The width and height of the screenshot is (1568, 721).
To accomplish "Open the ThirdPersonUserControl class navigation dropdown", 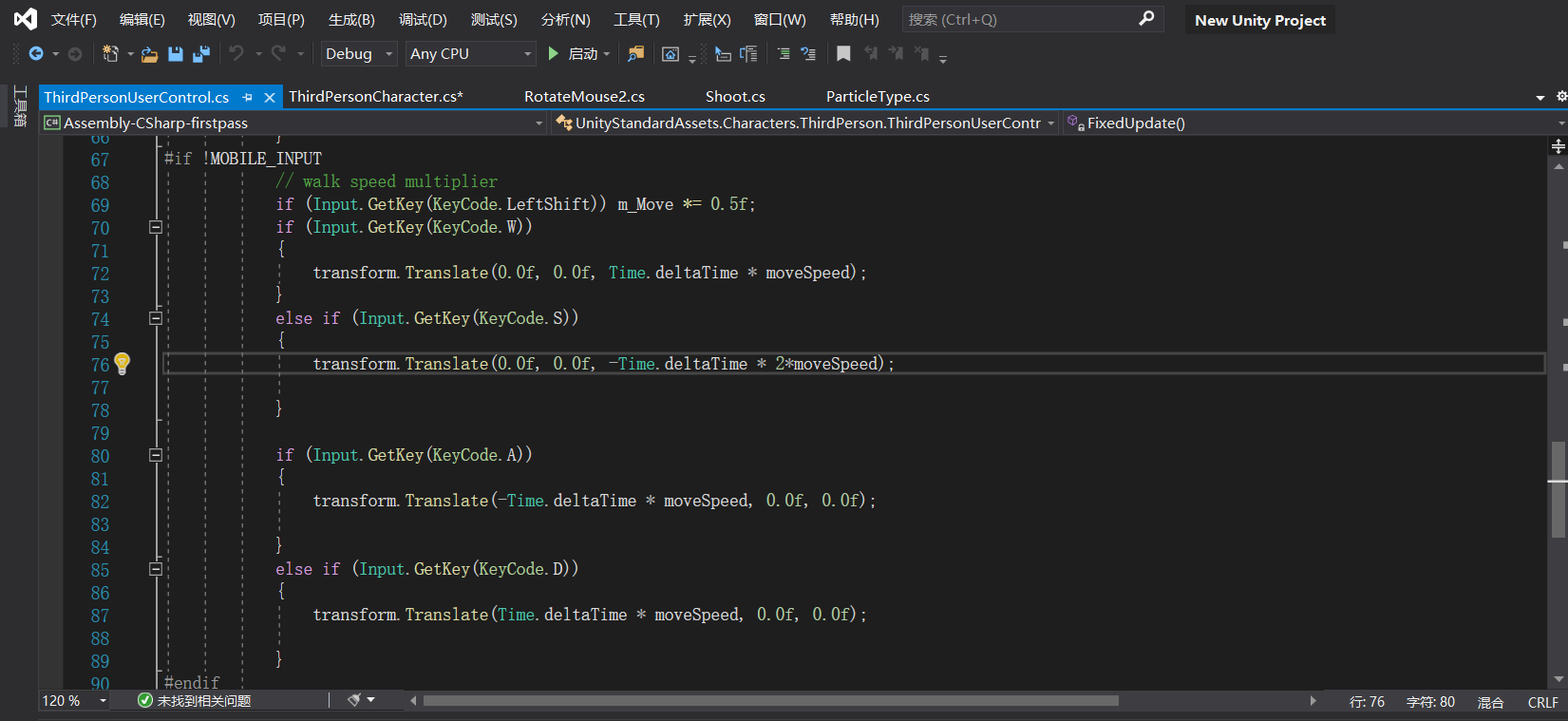I will point(806,123).
